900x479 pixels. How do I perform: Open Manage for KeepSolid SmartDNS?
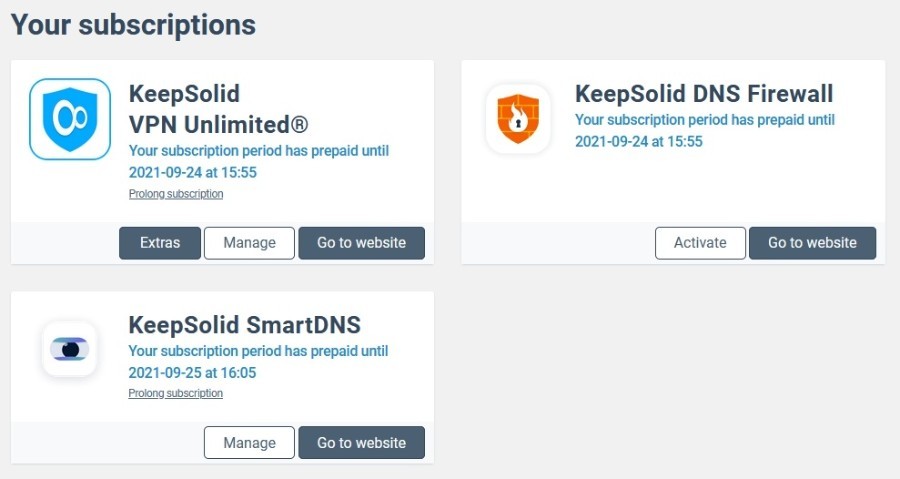[250, 442]
